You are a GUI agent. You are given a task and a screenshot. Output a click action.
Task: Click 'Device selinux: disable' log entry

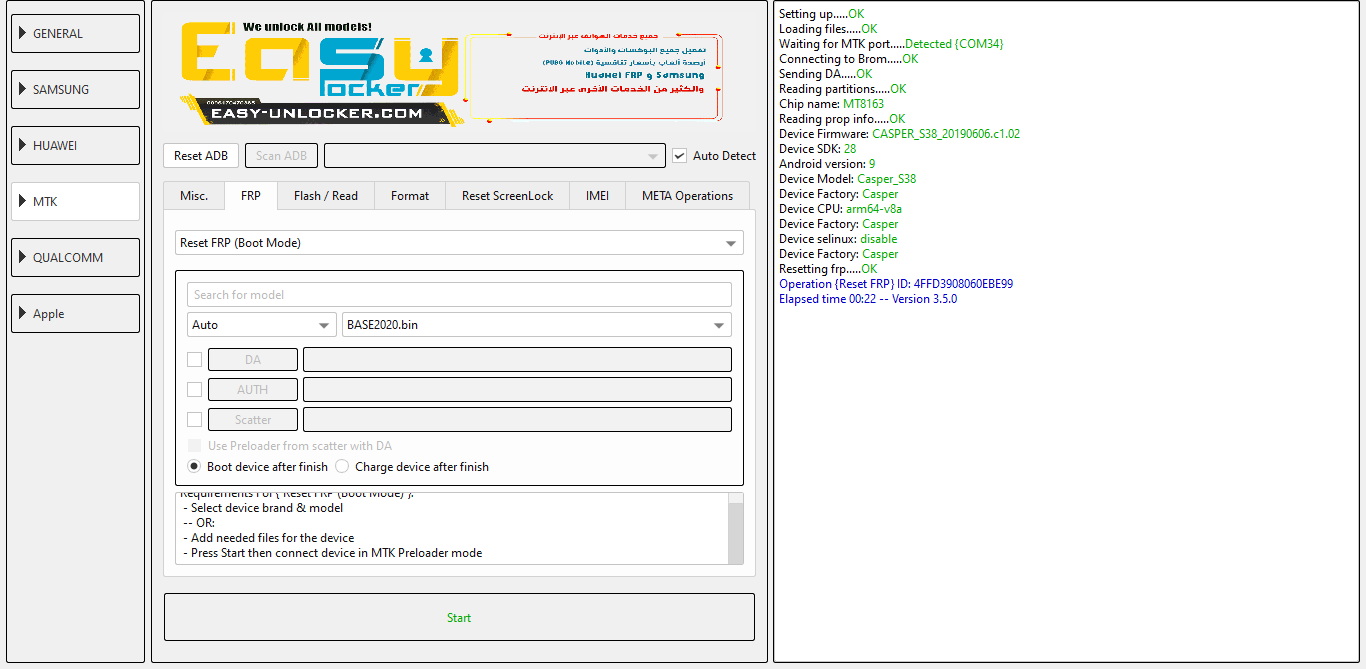[838, 239]
